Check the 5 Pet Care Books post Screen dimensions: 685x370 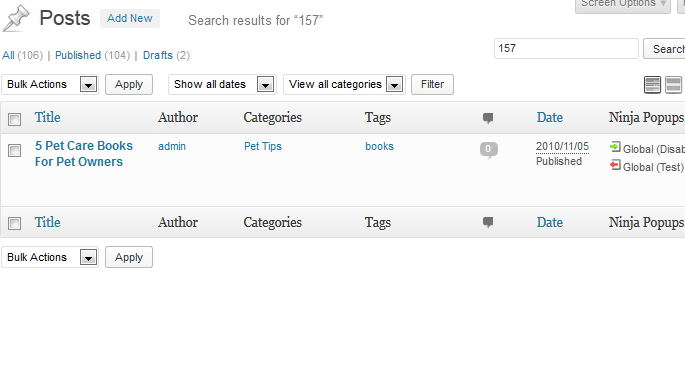pos(14,150)
